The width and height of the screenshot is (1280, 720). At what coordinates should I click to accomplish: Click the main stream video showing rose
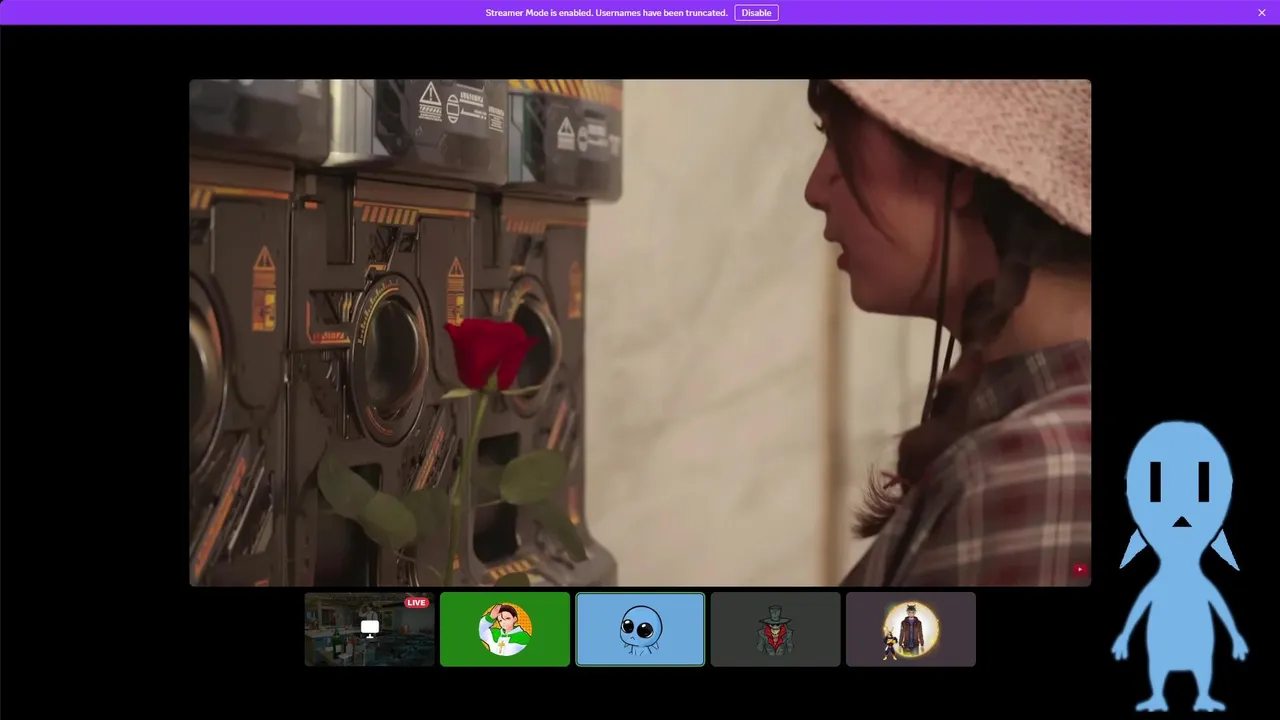(640, 333)
